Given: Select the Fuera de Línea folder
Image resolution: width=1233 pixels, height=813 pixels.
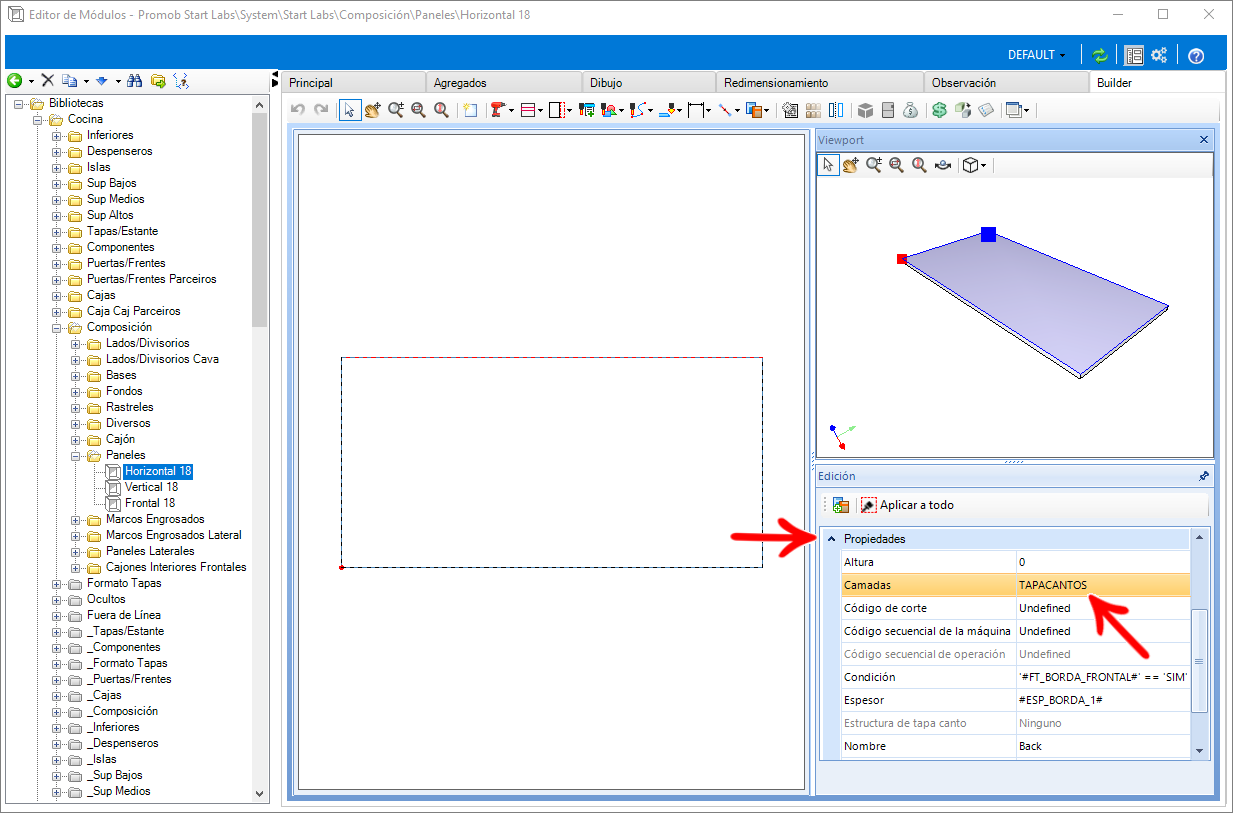Looking at the screenshot, I should point(123,615).
